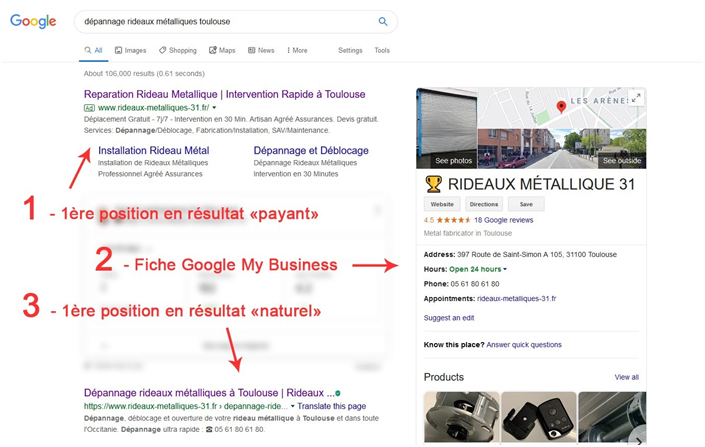705x447 pixels.
Task: Click the green Ad badge
Action: pos(89,108)
